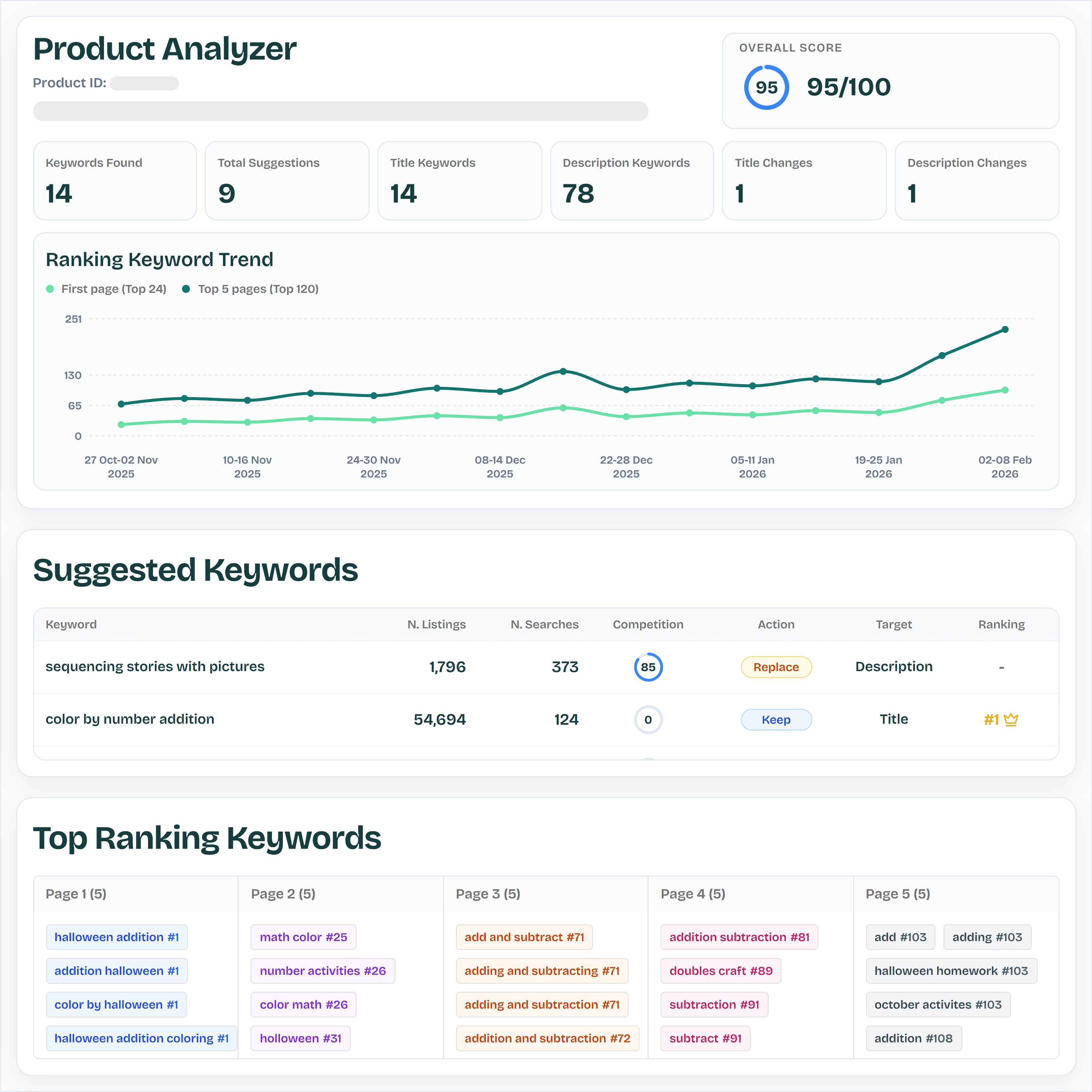
Task: Toggle the Top 5 pages (Top 120) series
Action: [258, 288]
